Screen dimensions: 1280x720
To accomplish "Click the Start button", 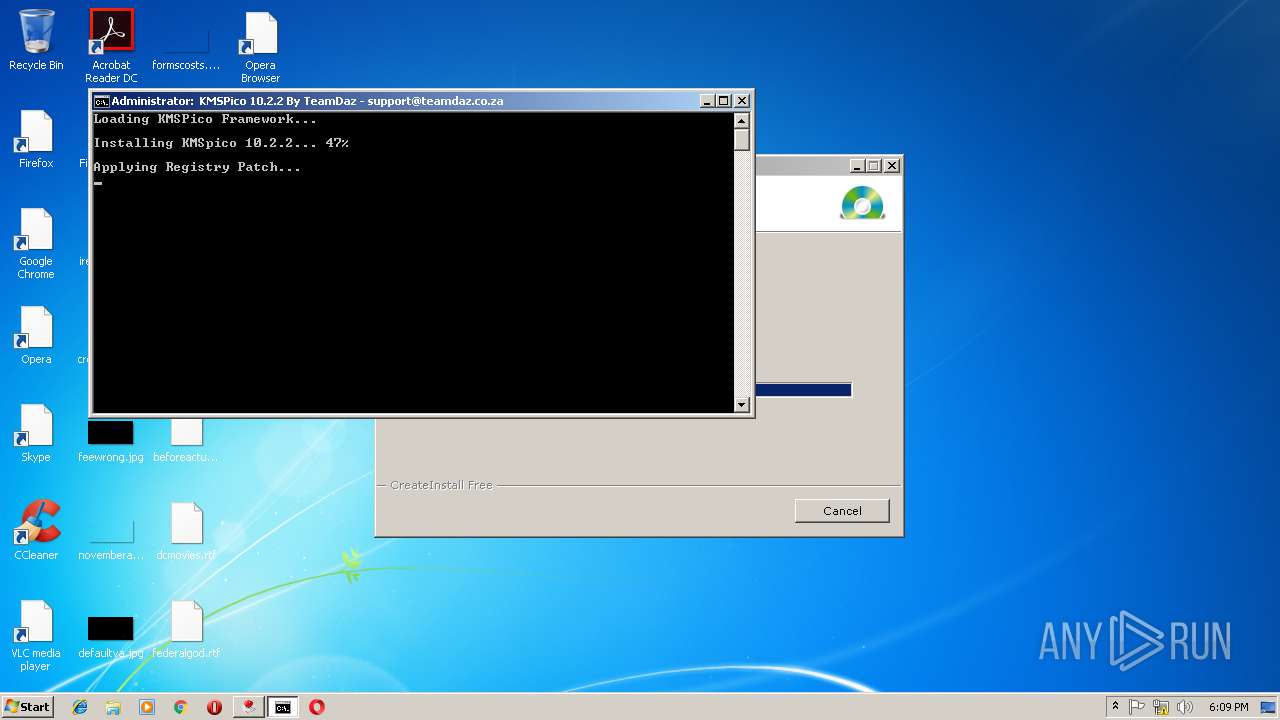I will [28, 707].
